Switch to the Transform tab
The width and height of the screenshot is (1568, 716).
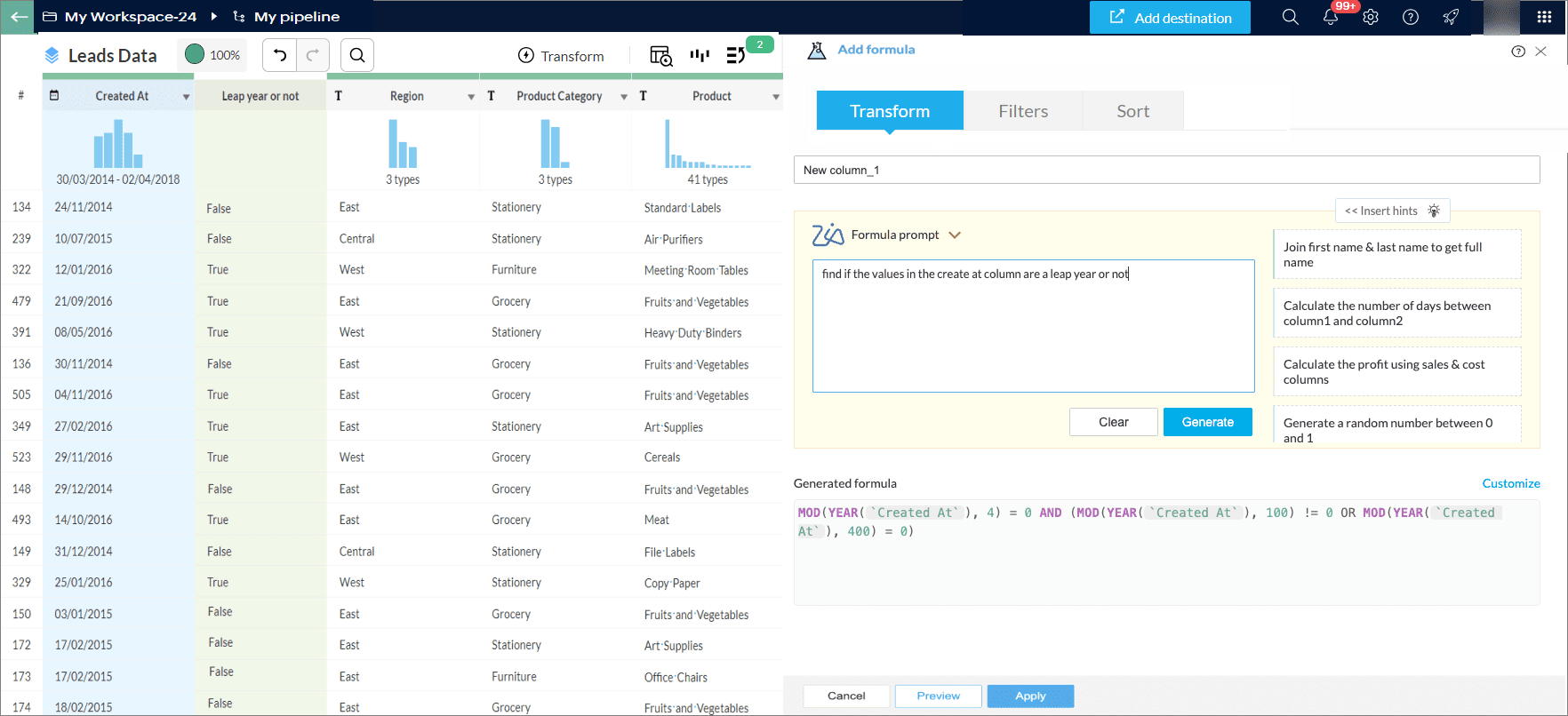tap(890, 111)
